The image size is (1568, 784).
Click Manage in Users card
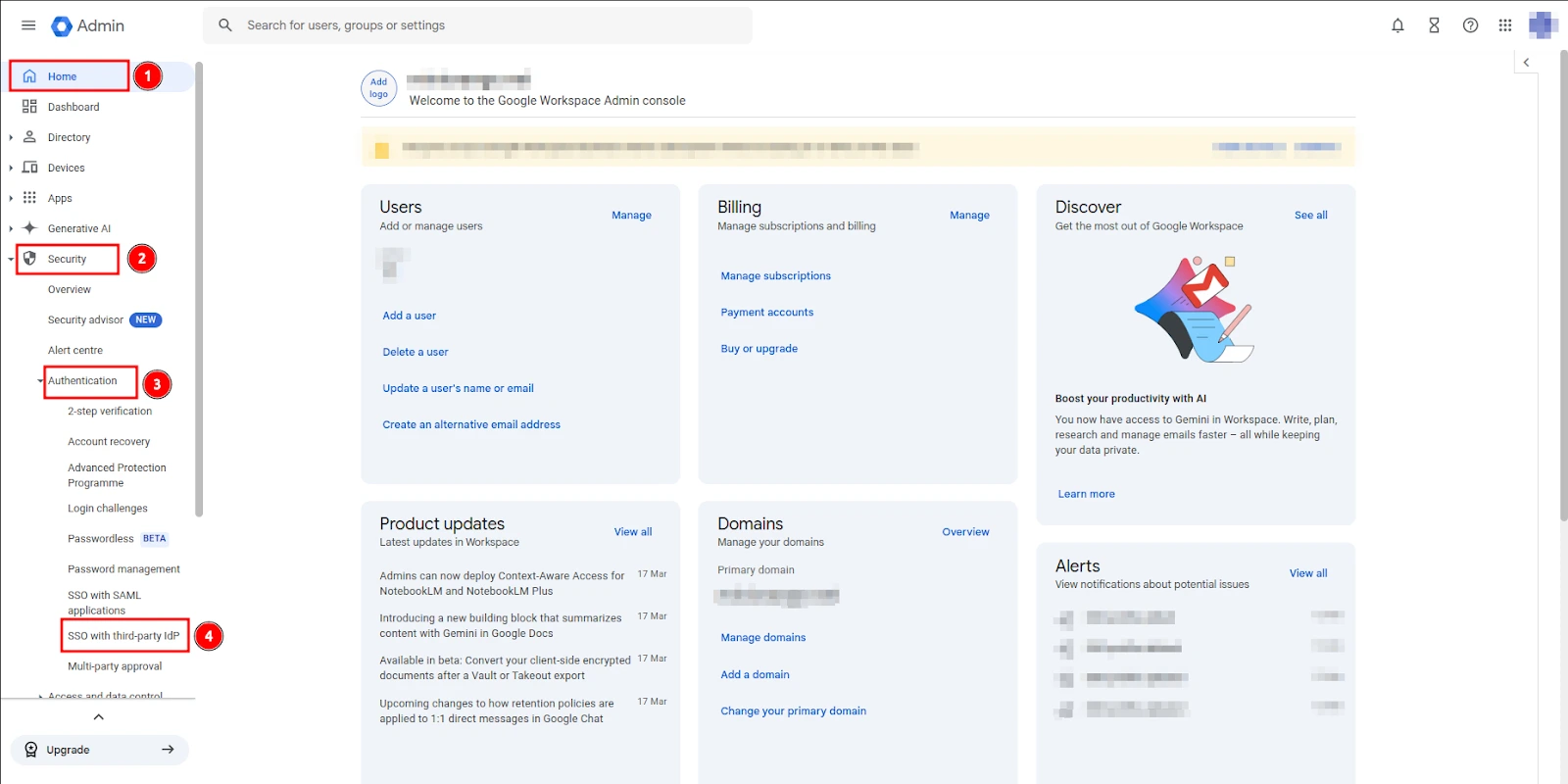(x=631, y=216)
